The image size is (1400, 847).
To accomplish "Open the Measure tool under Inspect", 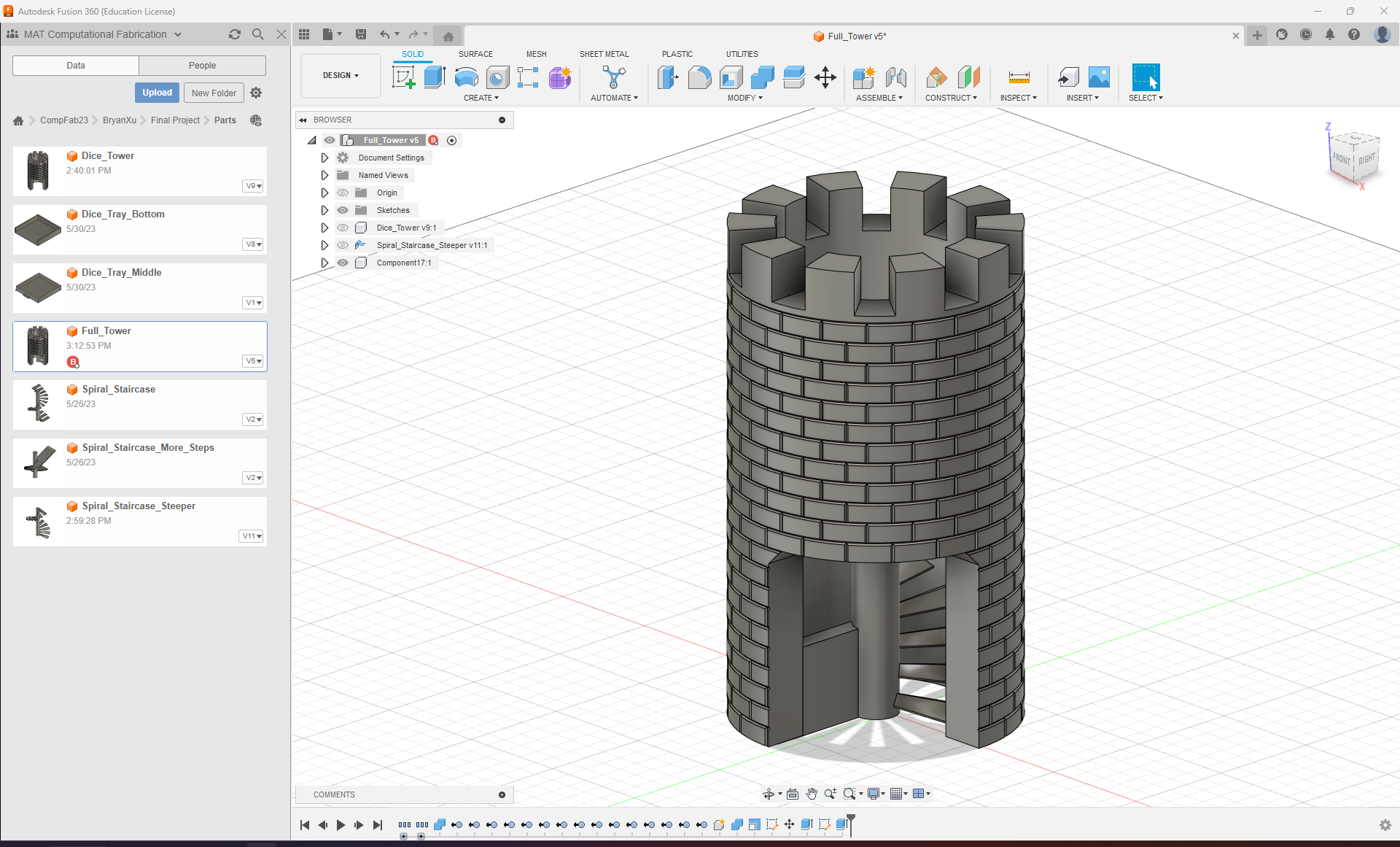I will (x=1018, y=78).
